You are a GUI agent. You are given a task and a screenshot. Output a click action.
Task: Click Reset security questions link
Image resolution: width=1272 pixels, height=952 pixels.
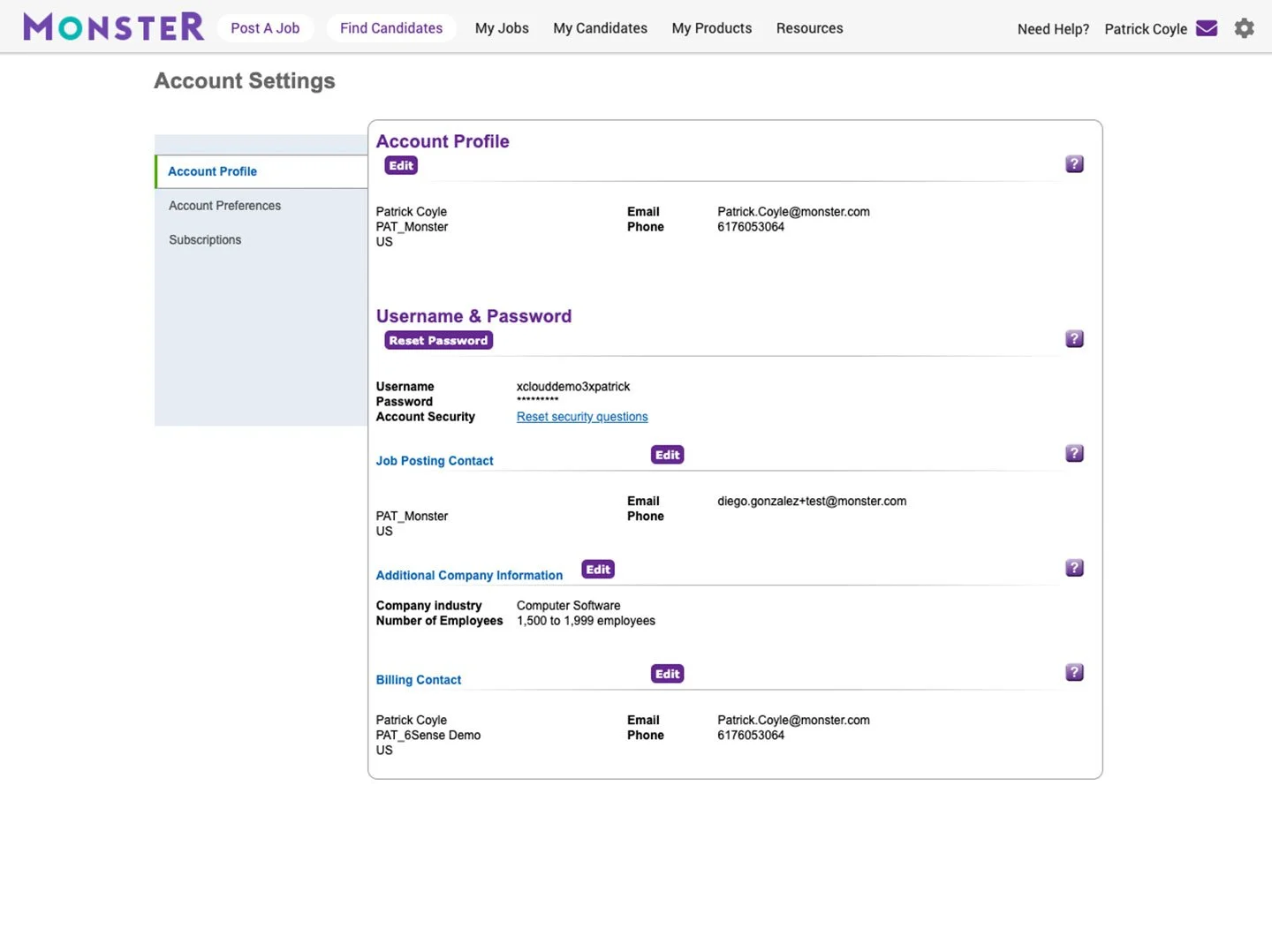click(x=582, y=417)
